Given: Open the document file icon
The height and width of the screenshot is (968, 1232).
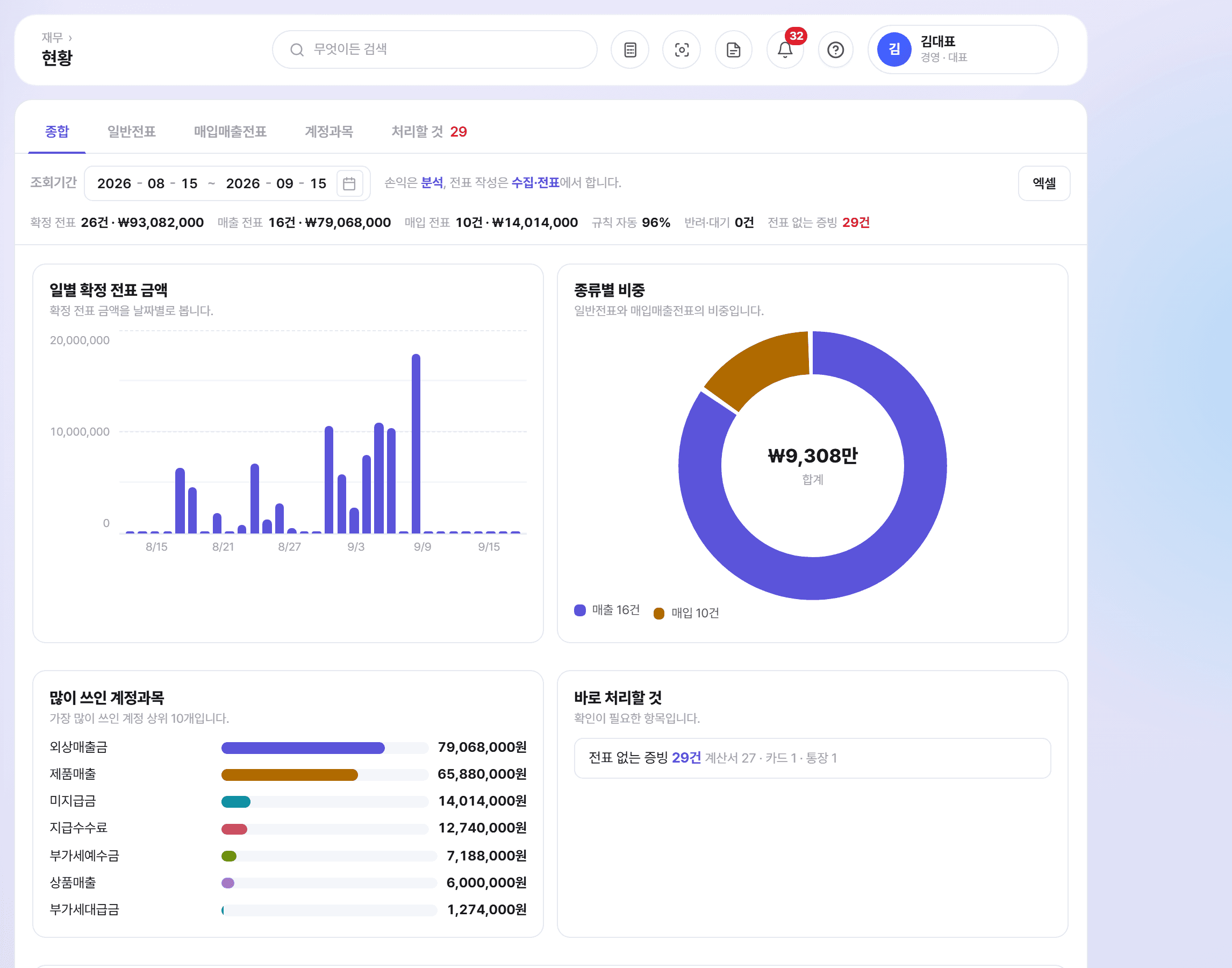Looking at the screenshot, I should point(734,50).
